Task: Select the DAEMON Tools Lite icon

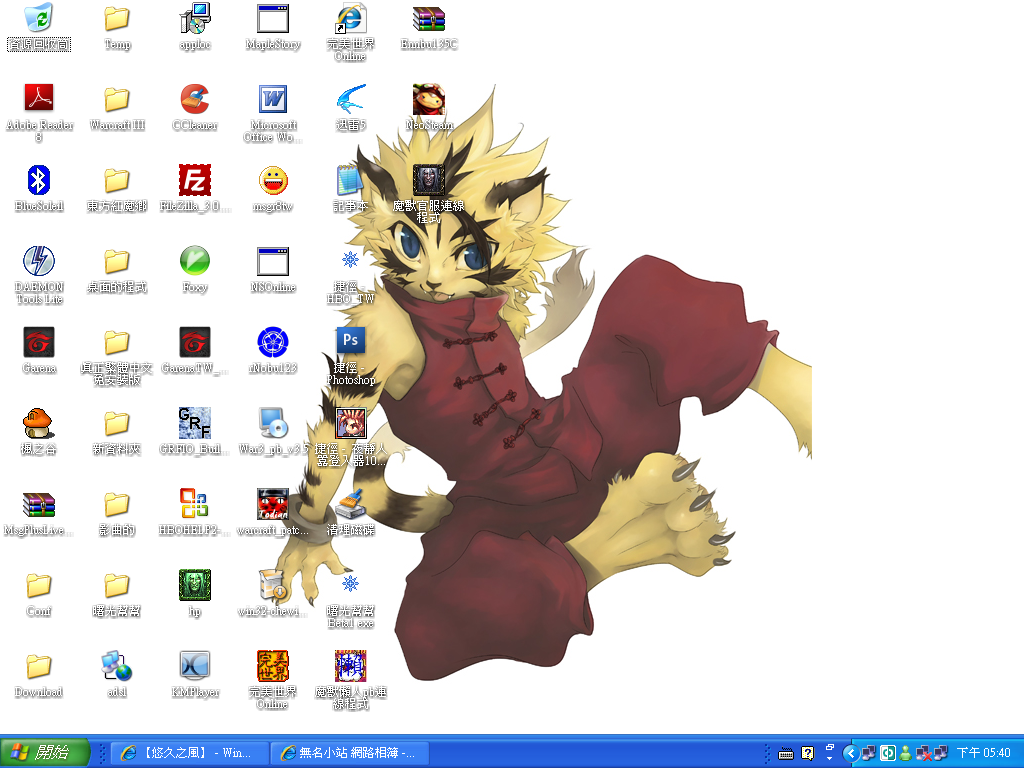Action: (39, 261)
